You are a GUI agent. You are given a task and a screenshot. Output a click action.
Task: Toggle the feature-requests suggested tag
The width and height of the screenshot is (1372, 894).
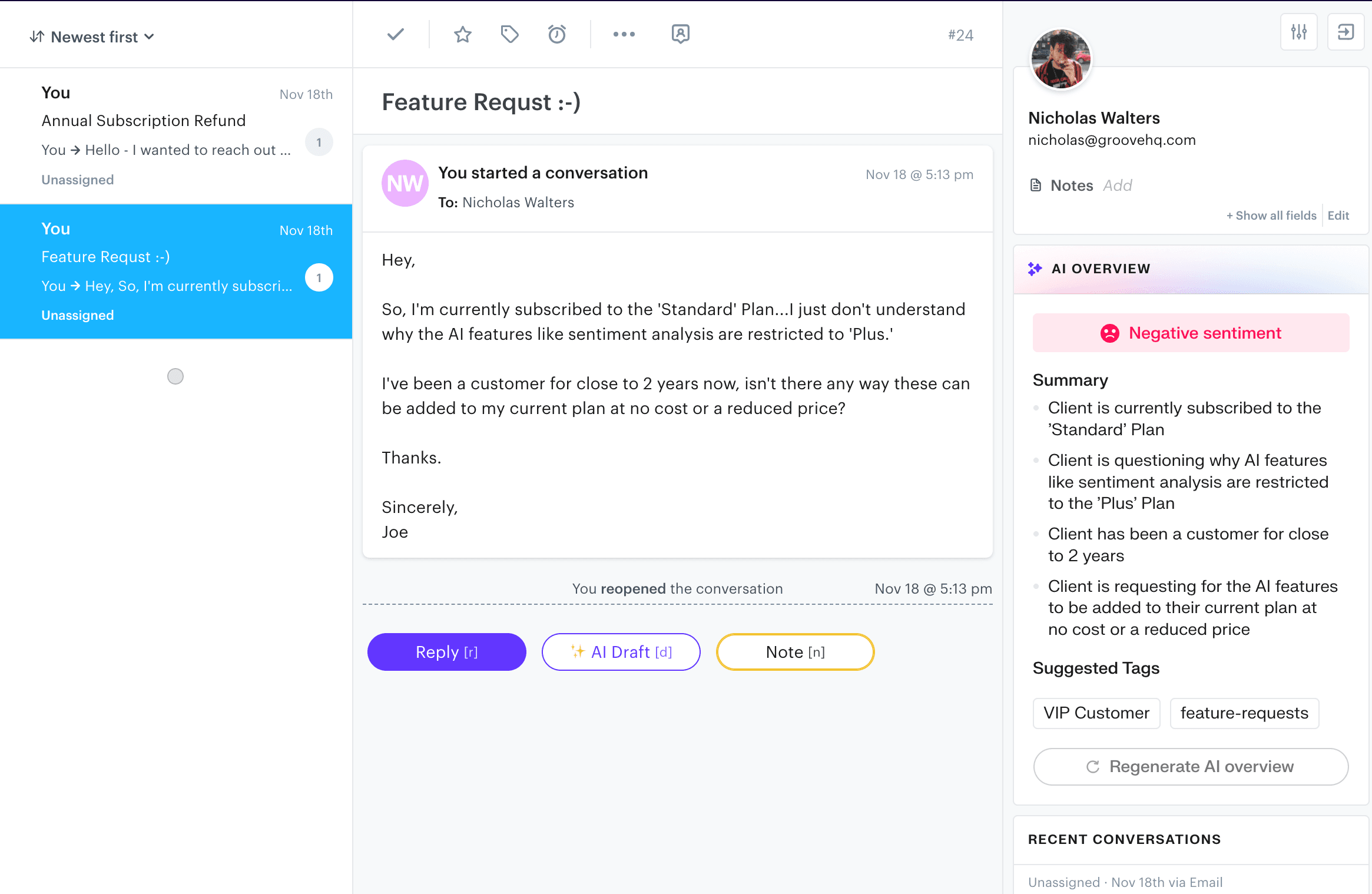click(x=1244, y=713)
